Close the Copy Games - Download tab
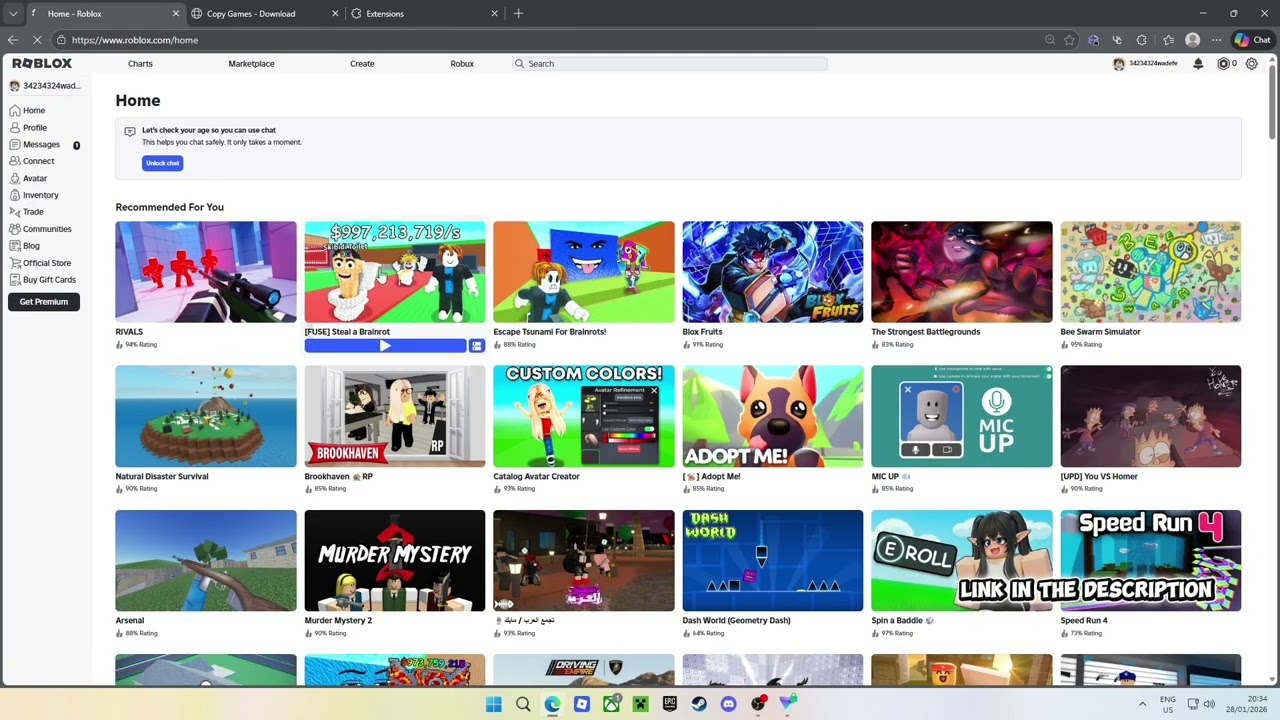1280x720 pixels. pos(334,14)
